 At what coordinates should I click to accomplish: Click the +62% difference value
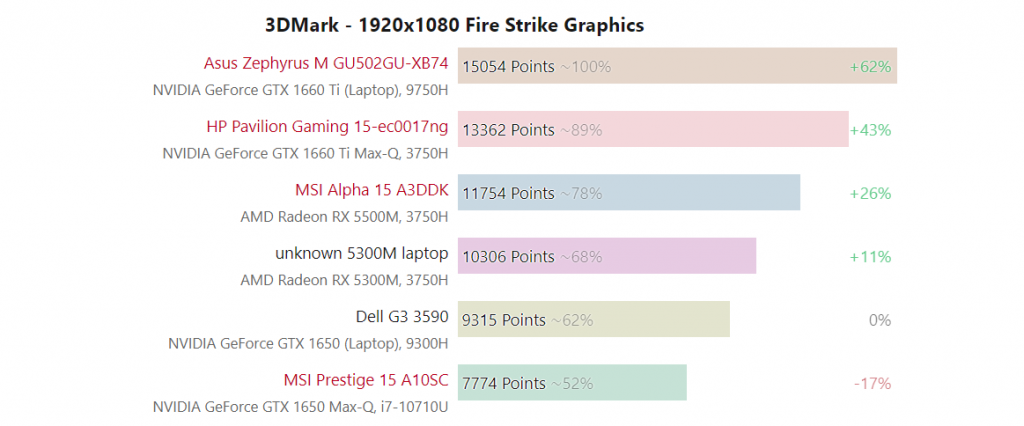pos(870,67)
